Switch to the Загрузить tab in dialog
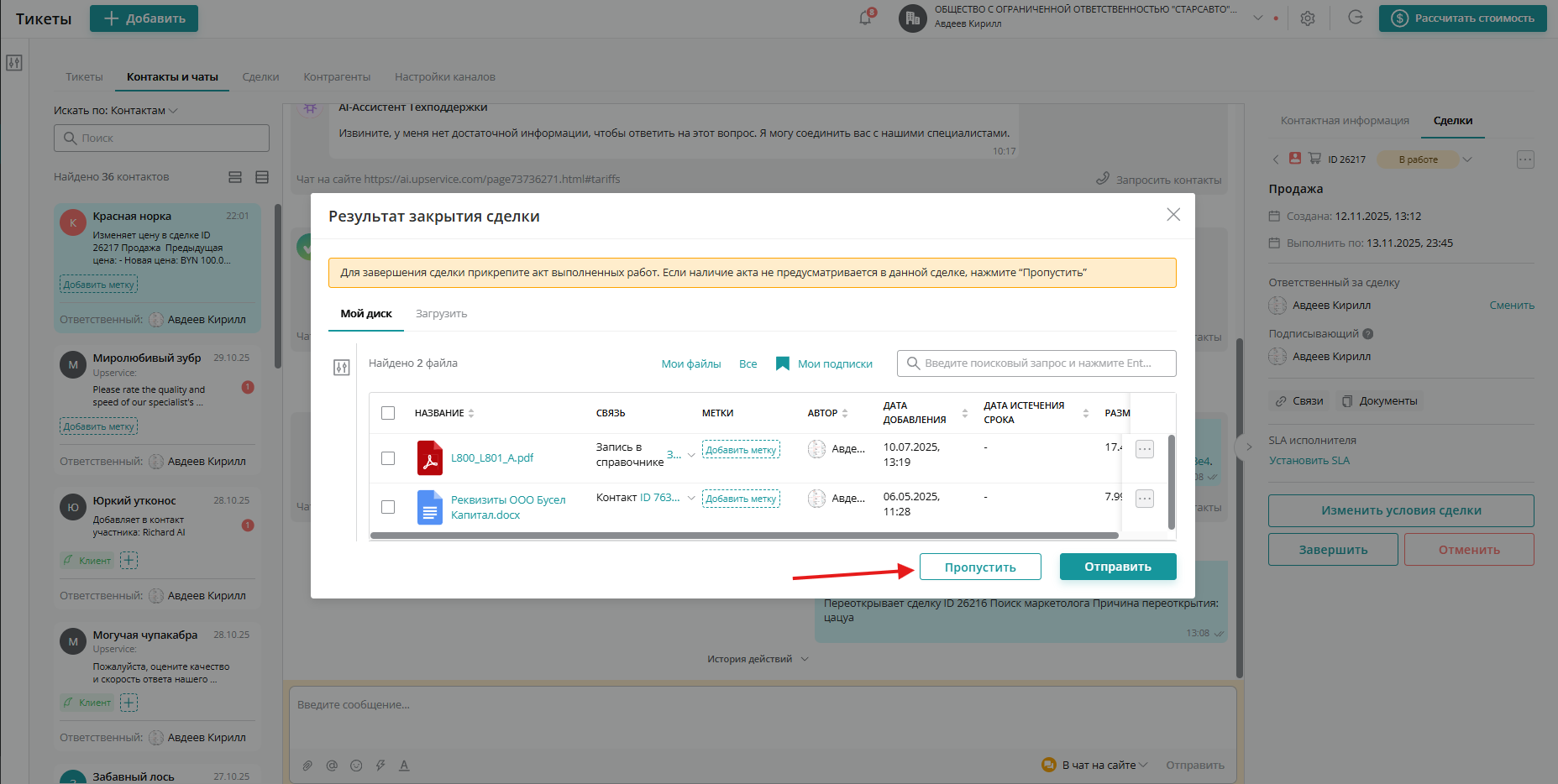This screenshot has width=1558, height=784. pos(441,314)
